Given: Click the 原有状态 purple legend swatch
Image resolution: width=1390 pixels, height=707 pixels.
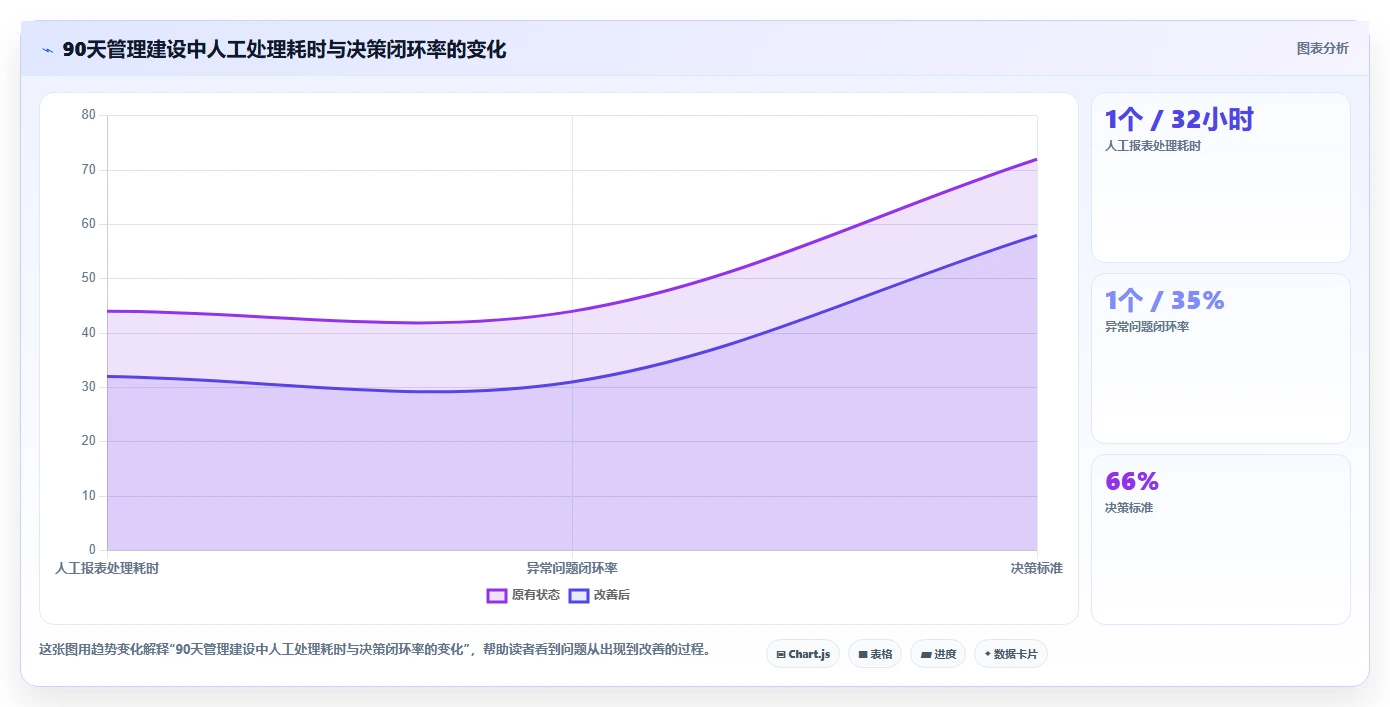Looking at the screenshot, I should point(497,595).
